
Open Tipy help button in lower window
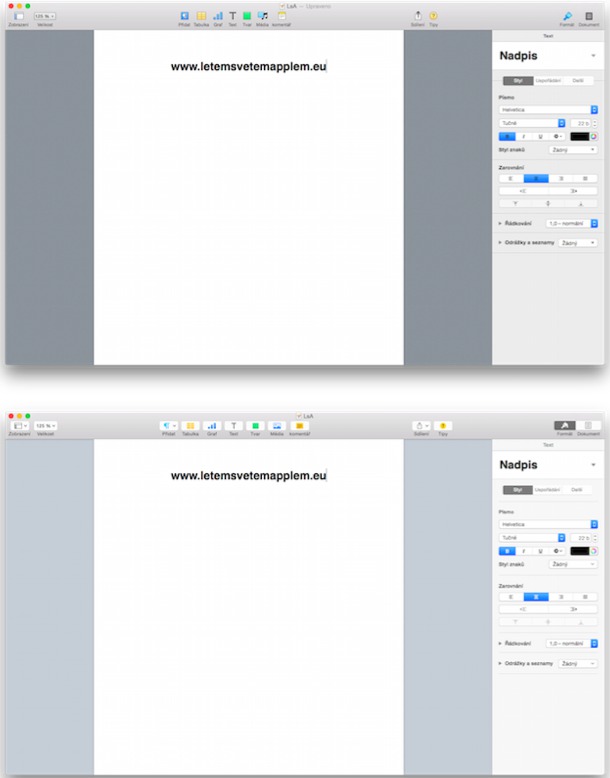point(443,426)
